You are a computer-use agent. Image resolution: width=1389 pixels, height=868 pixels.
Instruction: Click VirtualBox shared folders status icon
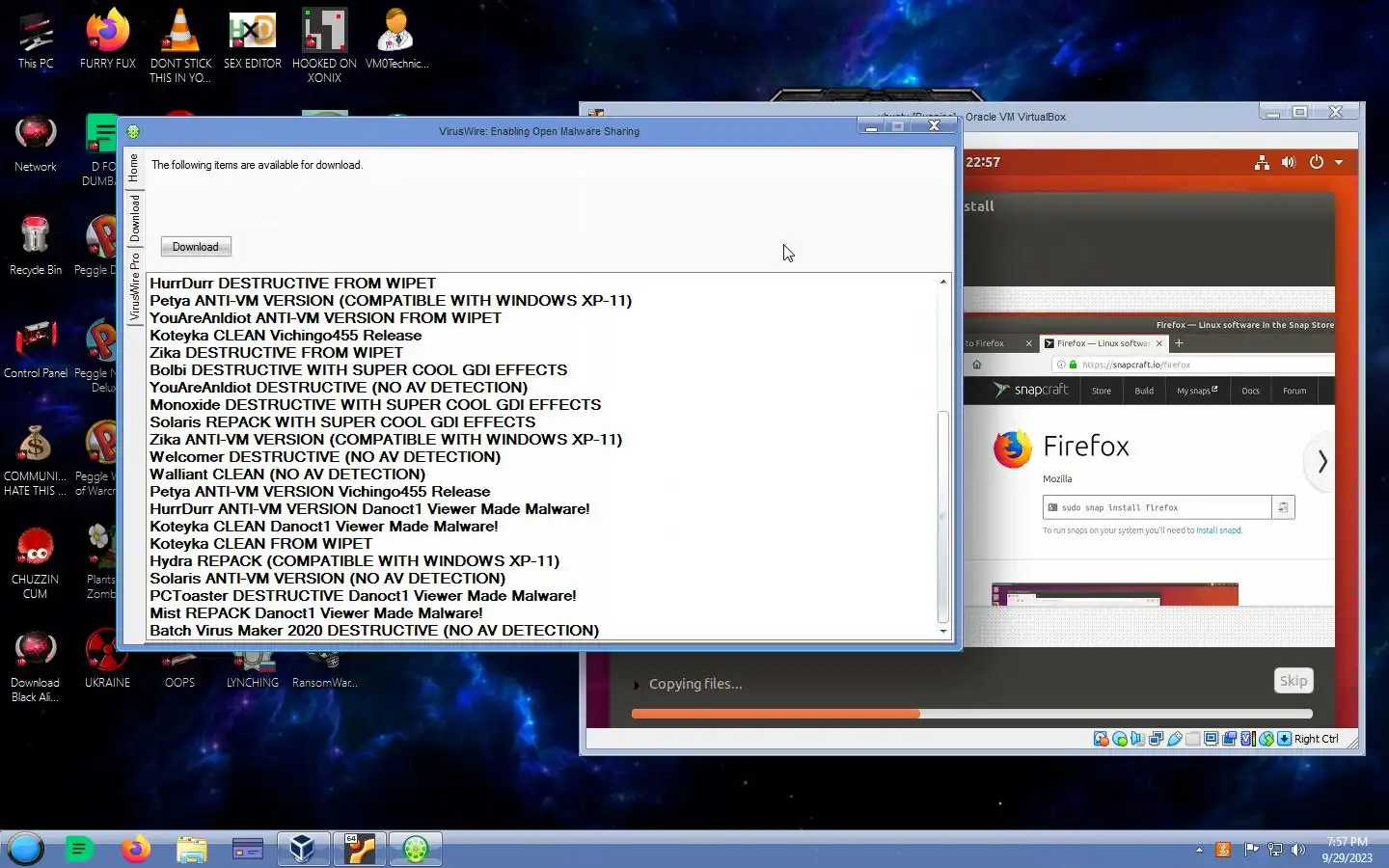click(x=1193, y=739)
